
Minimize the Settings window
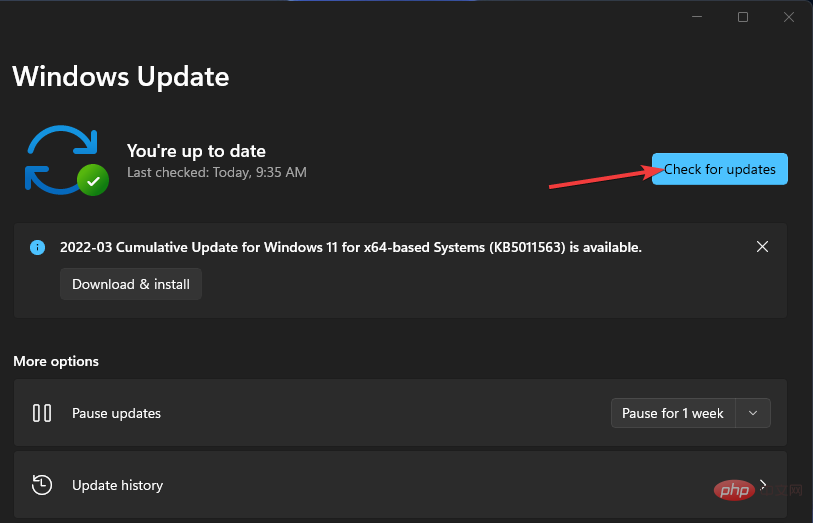[x=698, y=17]
